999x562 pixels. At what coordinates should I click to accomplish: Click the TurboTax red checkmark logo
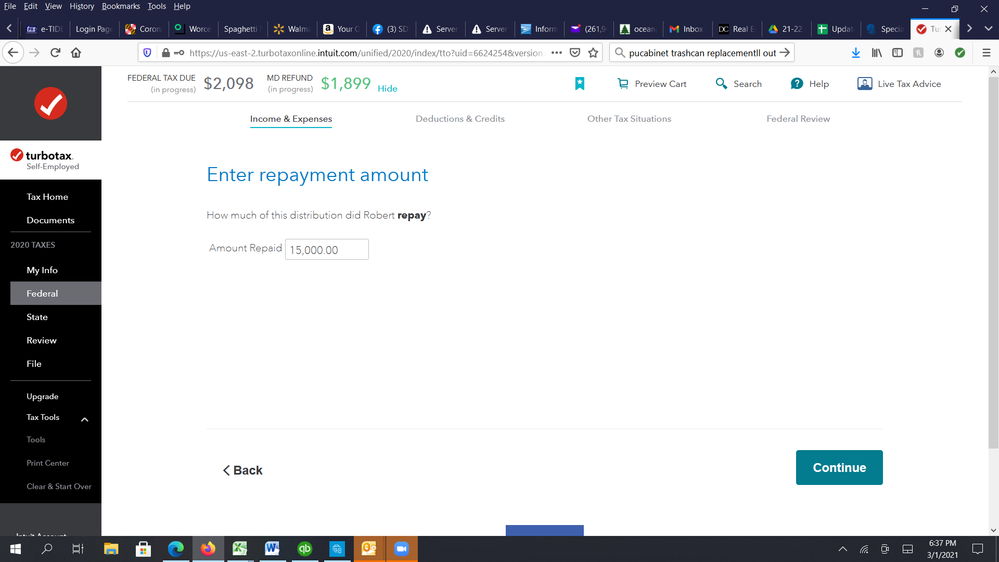[x=50, y=103]
